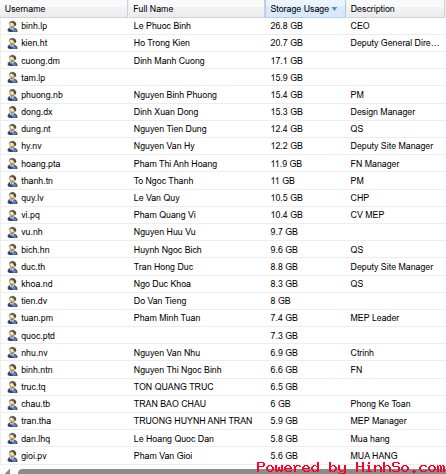
Task: Select the name Ngo Duc Khoa
Action: pyautogui.click(x=162, y=284)
